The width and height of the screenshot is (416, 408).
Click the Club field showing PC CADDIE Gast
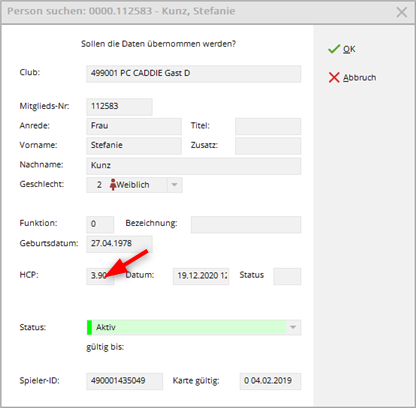click(x=194, y=74)
